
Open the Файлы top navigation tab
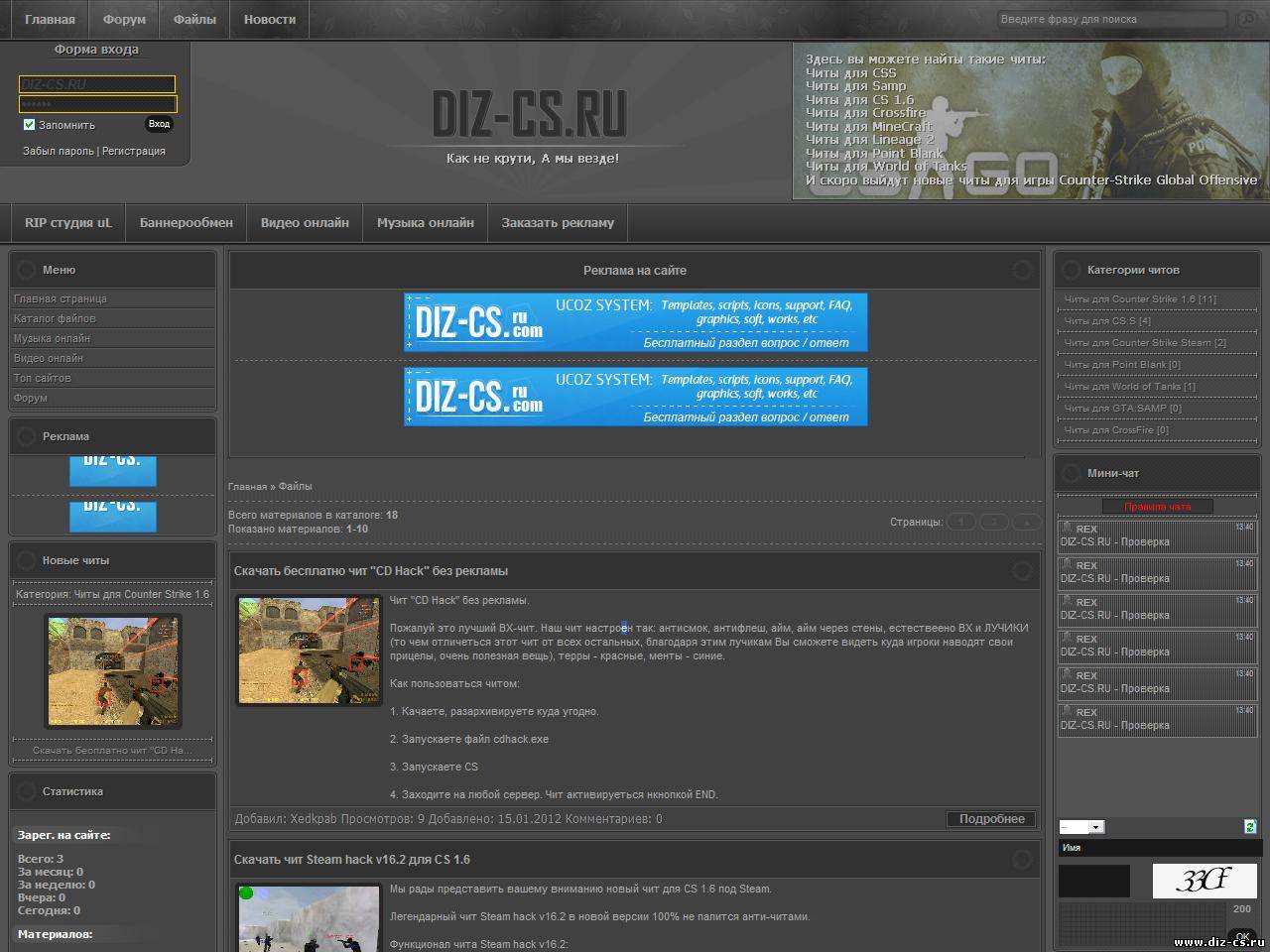coord(194,19)
